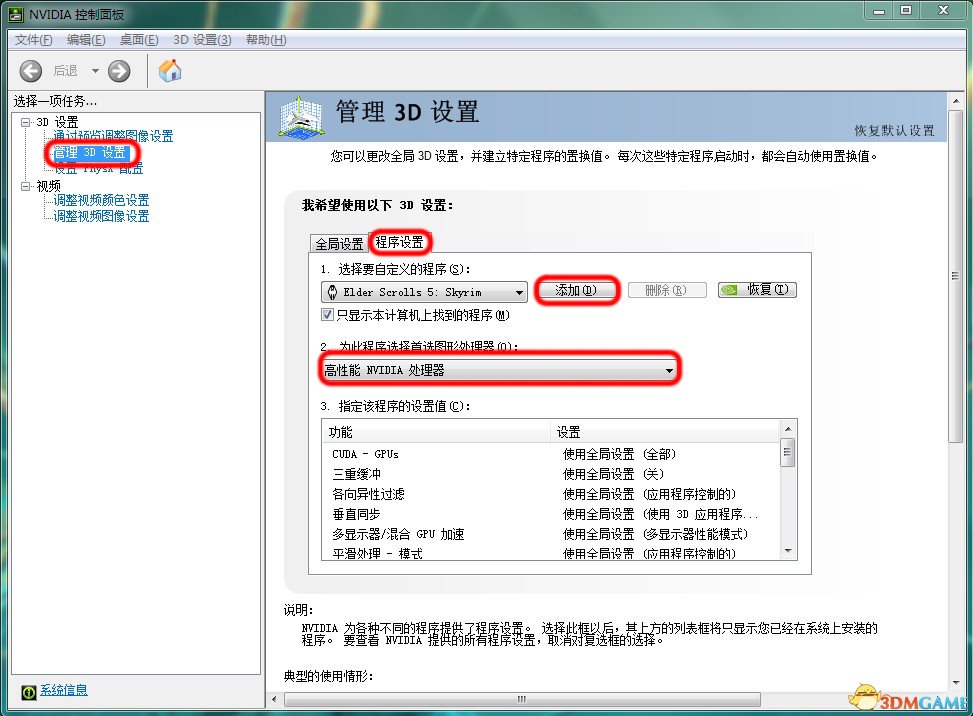This screenshot has height=716, width=973.
Task: Toggle 只显示本计算机上找到的程序 checkbox
Action: tap(328, 315)
